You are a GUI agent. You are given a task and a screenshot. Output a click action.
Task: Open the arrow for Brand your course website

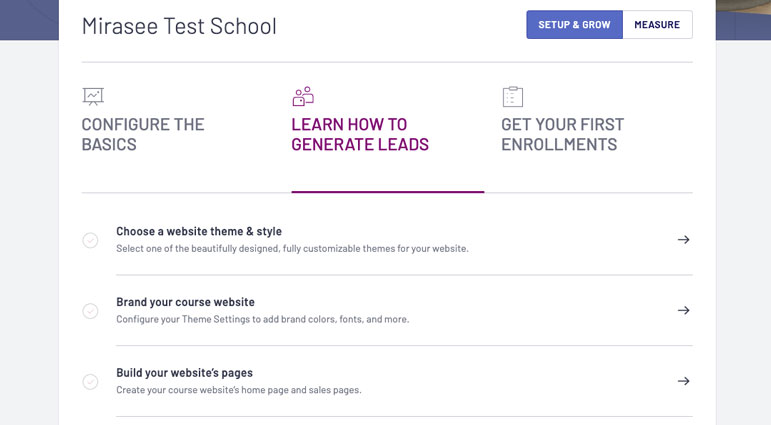(683, 310)
